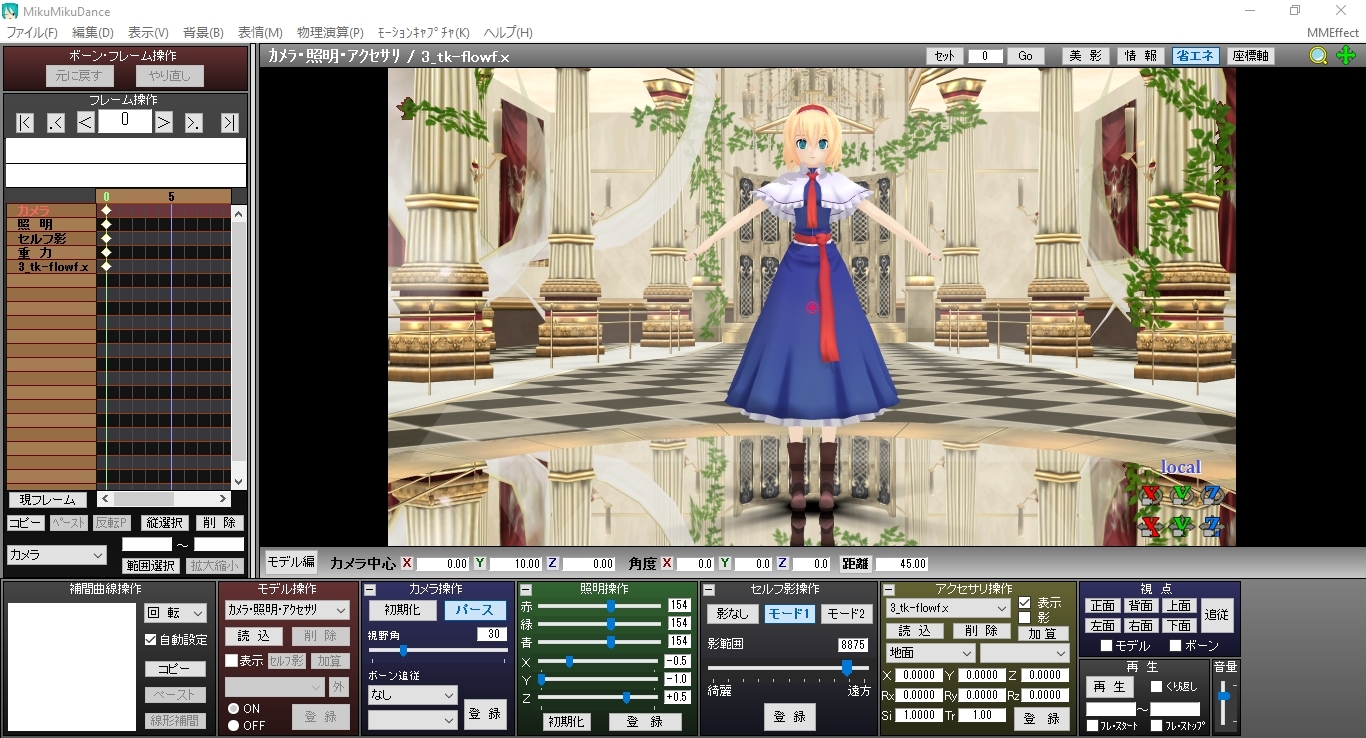Go to next keyframe with >. button

click(x=194, y=123)
